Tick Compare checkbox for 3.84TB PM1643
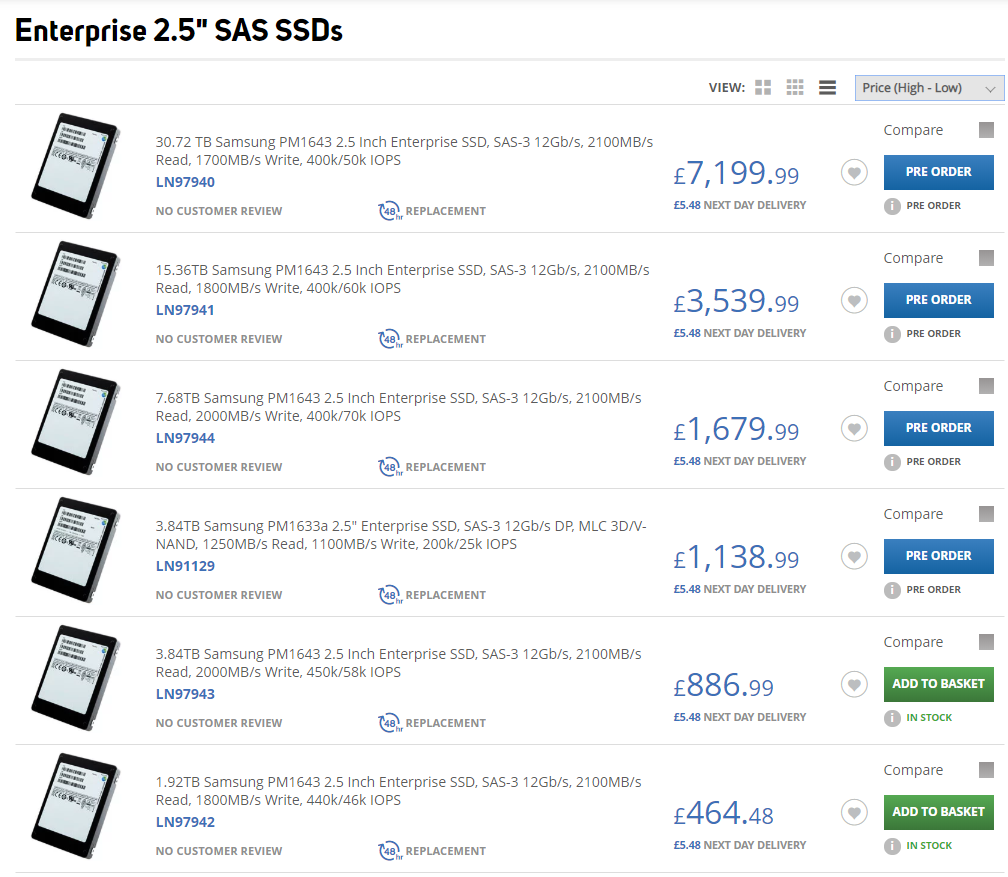Screen dimensions: 1008x877 click(986, 642)
